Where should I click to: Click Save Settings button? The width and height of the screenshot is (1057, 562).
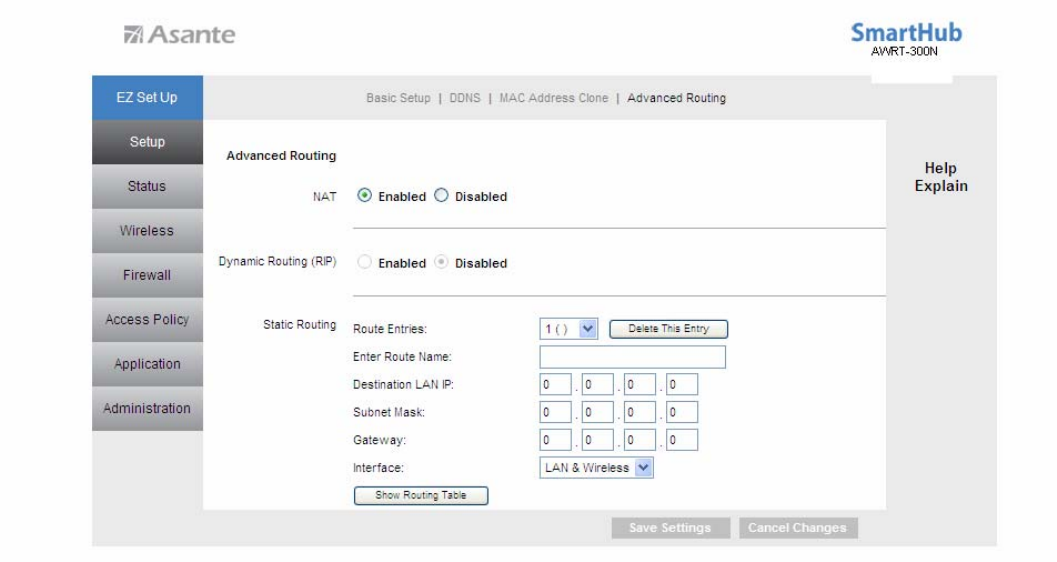(670, 528)
